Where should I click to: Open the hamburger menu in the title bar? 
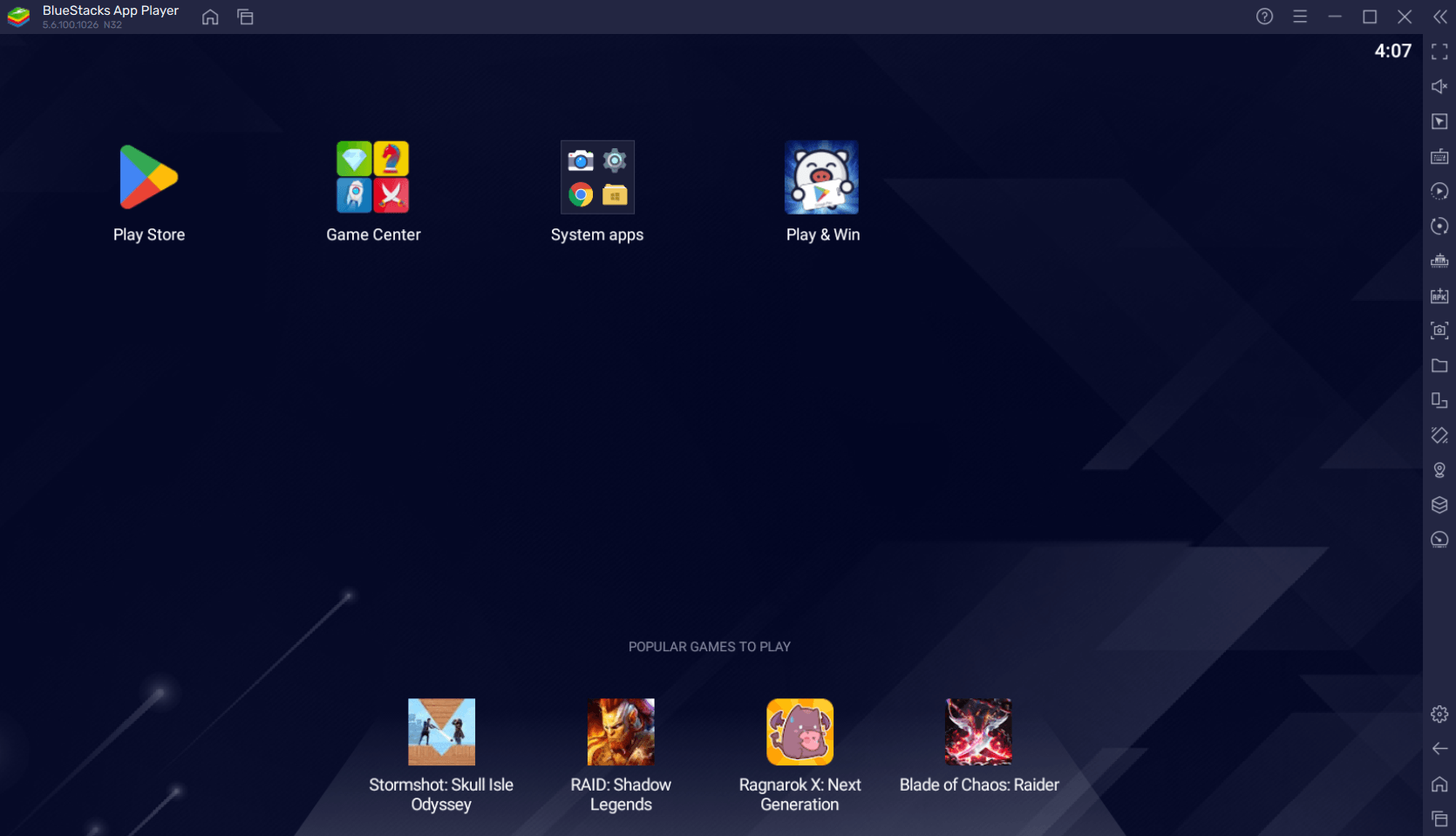[1300, 17]
